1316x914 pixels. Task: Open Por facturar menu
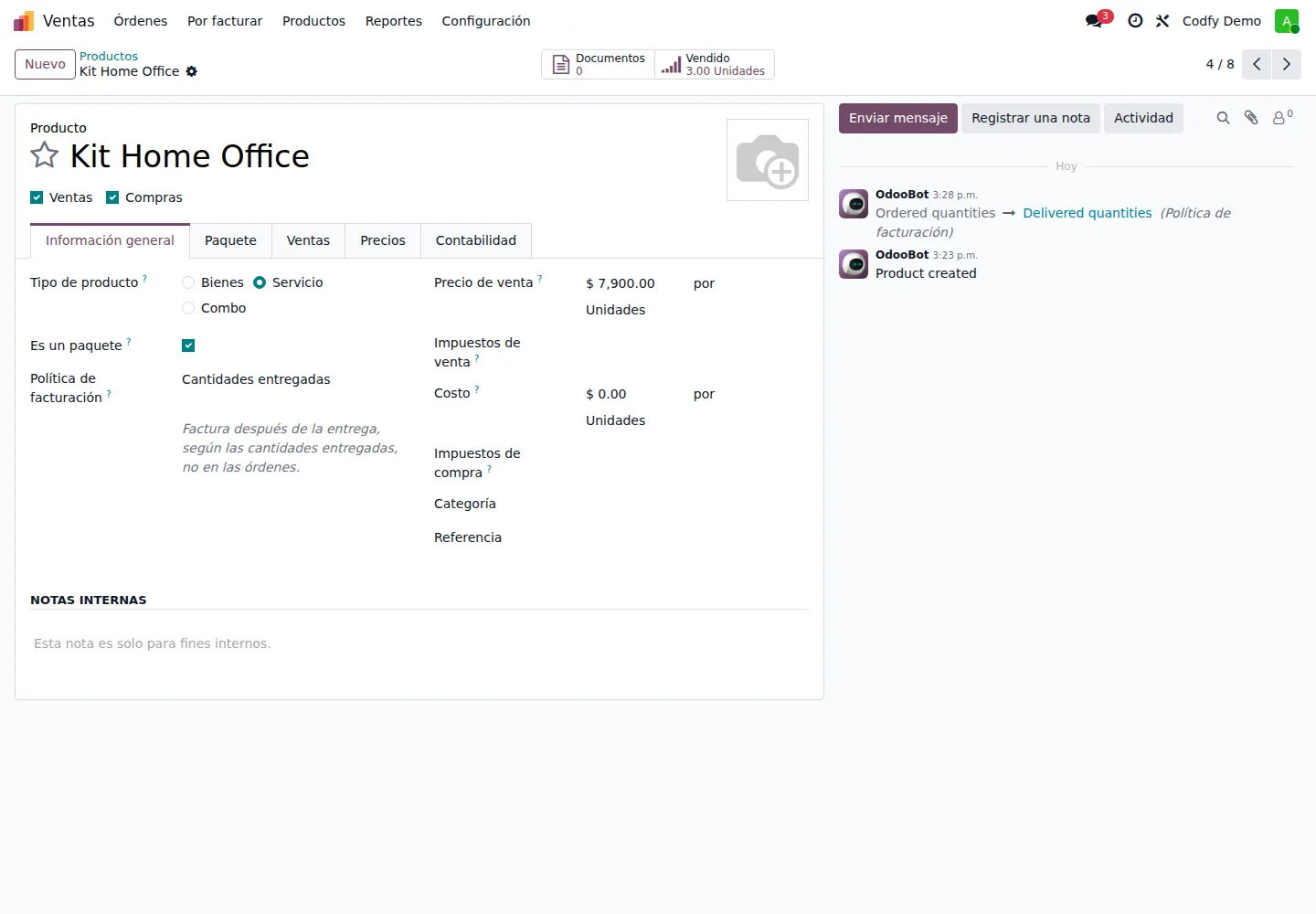coord(225,21)
